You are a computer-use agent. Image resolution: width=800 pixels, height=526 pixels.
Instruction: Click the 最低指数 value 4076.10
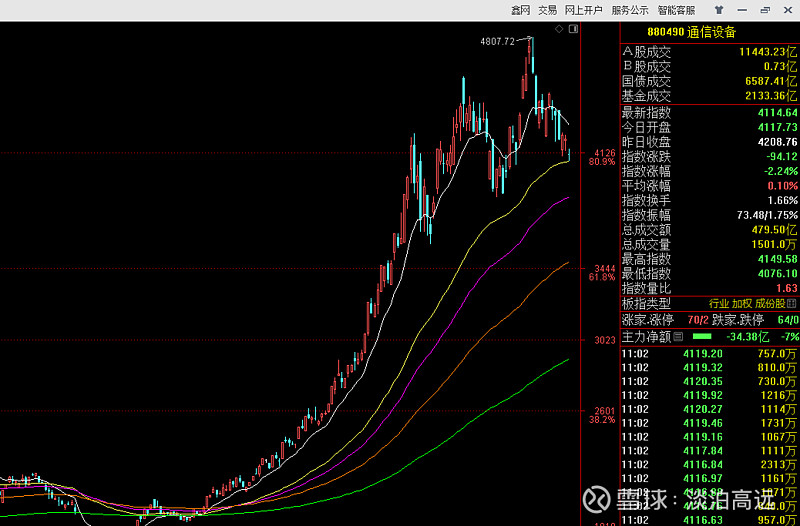tap(778, 274)
